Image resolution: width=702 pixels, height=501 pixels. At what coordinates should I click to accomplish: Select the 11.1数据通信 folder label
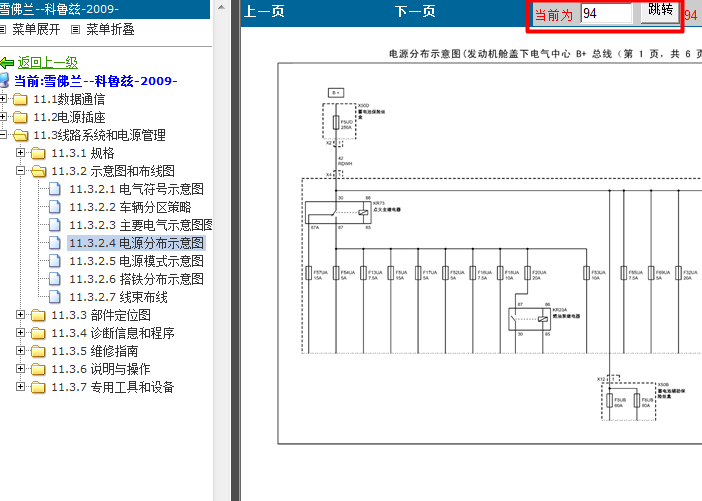[x=69, y=99]
